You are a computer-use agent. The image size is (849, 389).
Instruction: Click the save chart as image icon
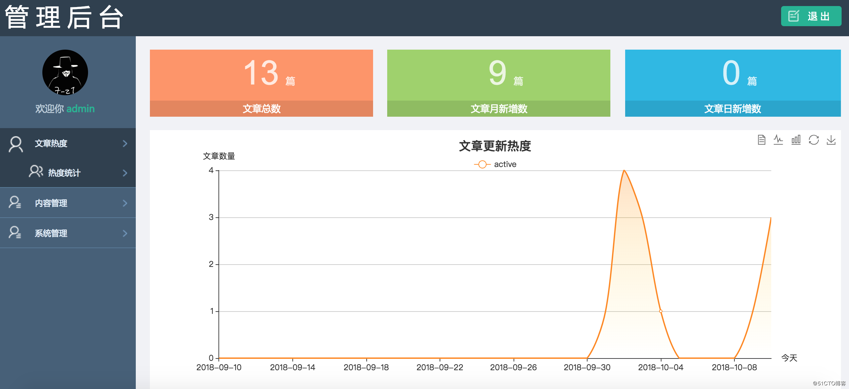coord(831,140)
